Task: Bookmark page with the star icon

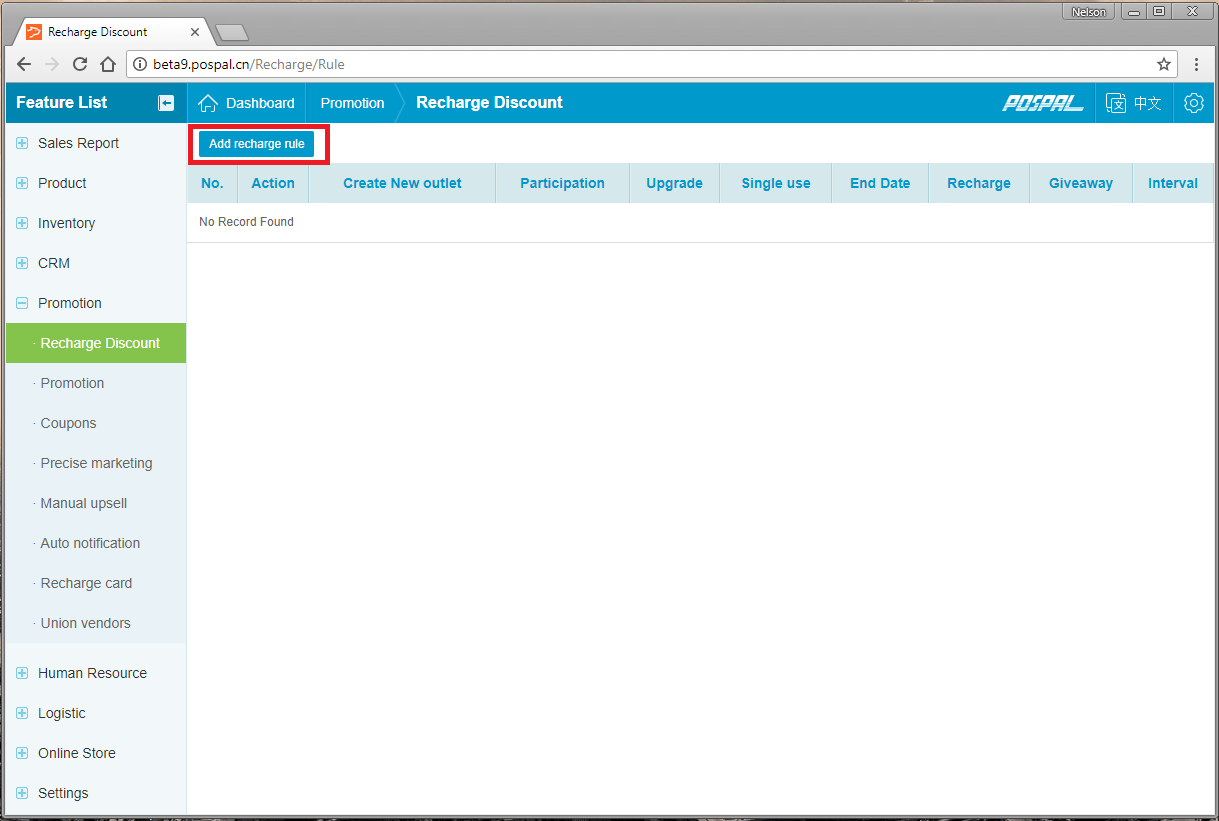Action: click(1164, 64)
